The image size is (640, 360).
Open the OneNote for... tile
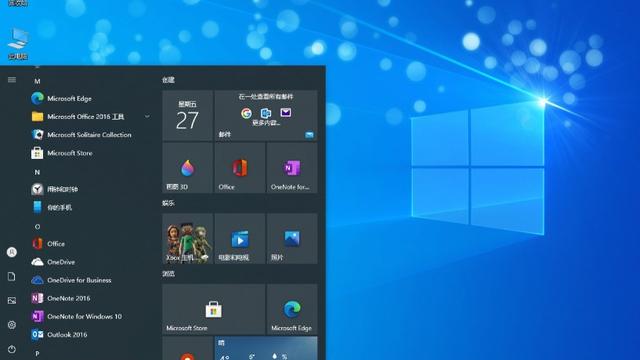292,168
